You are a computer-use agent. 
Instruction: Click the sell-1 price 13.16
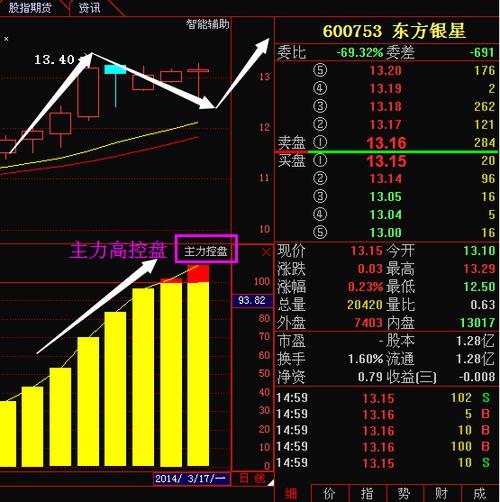pos(386,143)
